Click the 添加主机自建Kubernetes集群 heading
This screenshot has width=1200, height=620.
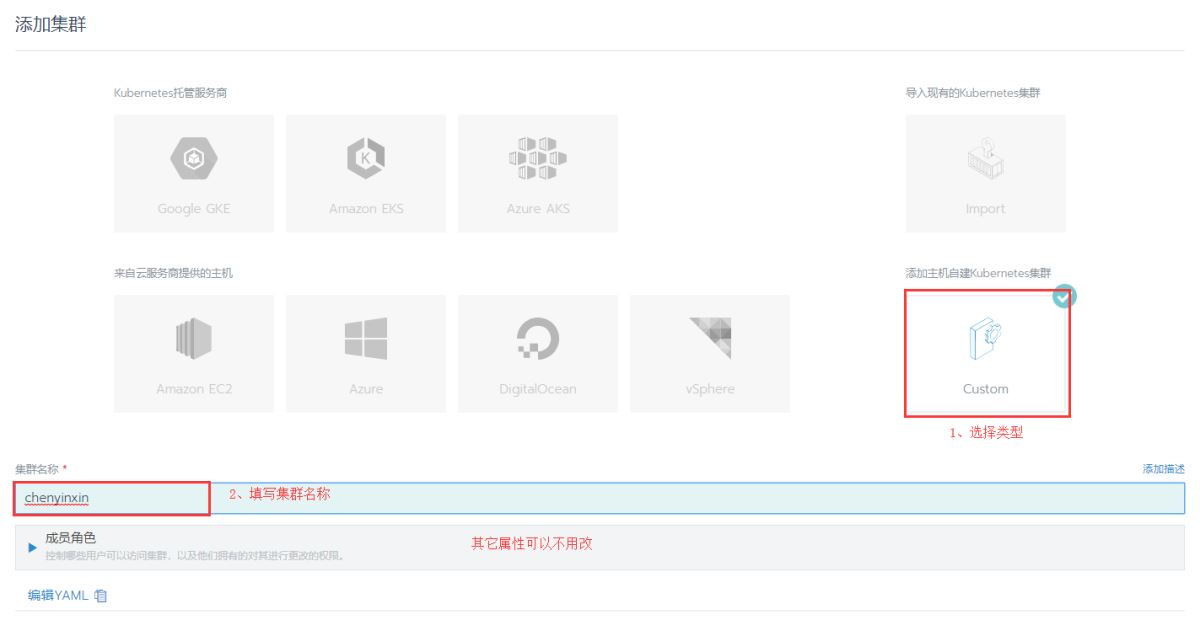pos(978,273)
